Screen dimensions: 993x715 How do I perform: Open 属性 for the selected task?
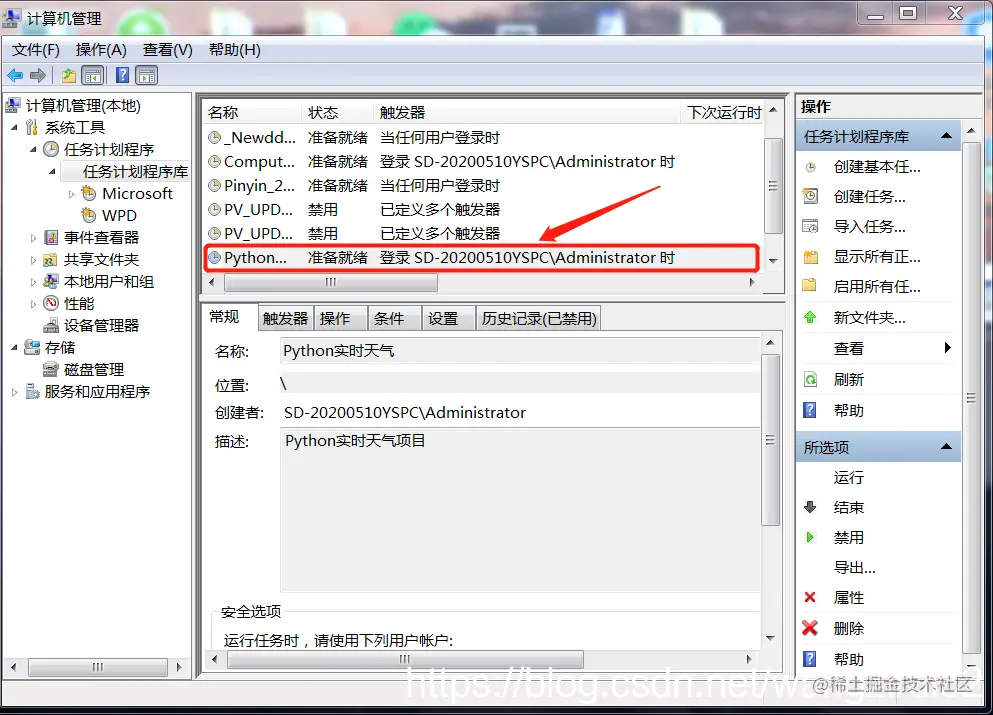(848, 597)
